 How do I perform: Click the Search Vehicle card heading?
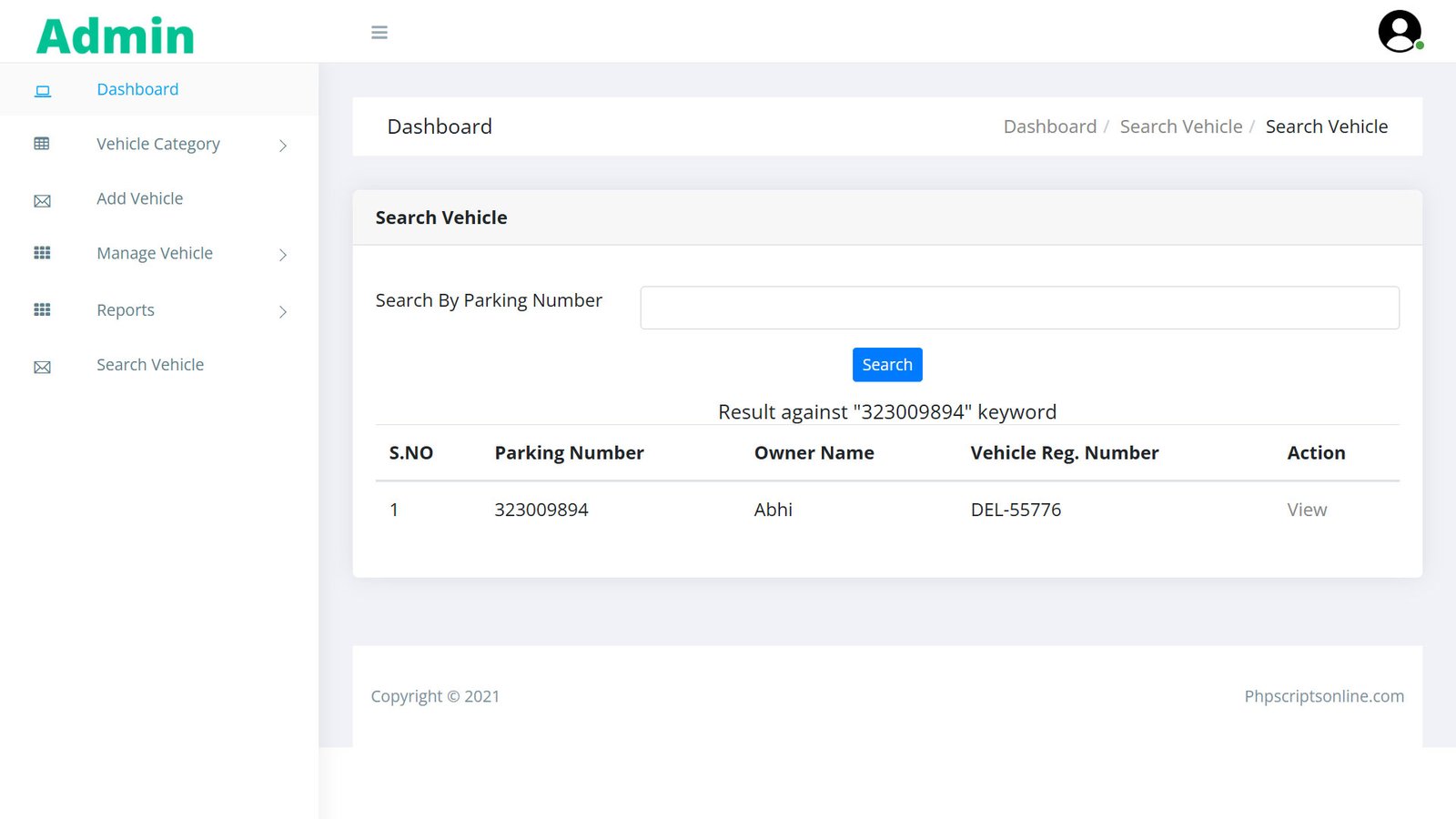point(441,217)
